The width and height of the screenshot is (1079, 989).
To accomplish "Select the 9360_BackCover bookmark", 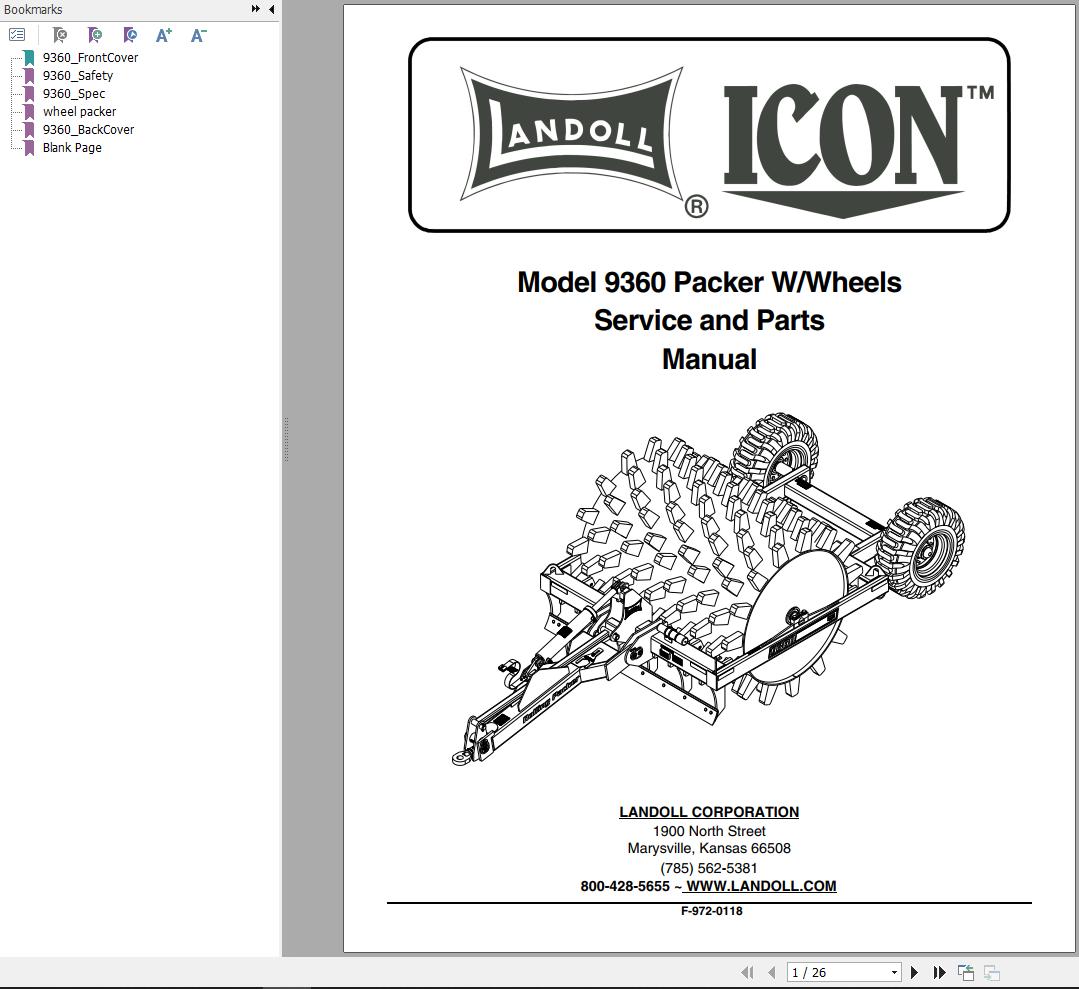I will 88,129.
